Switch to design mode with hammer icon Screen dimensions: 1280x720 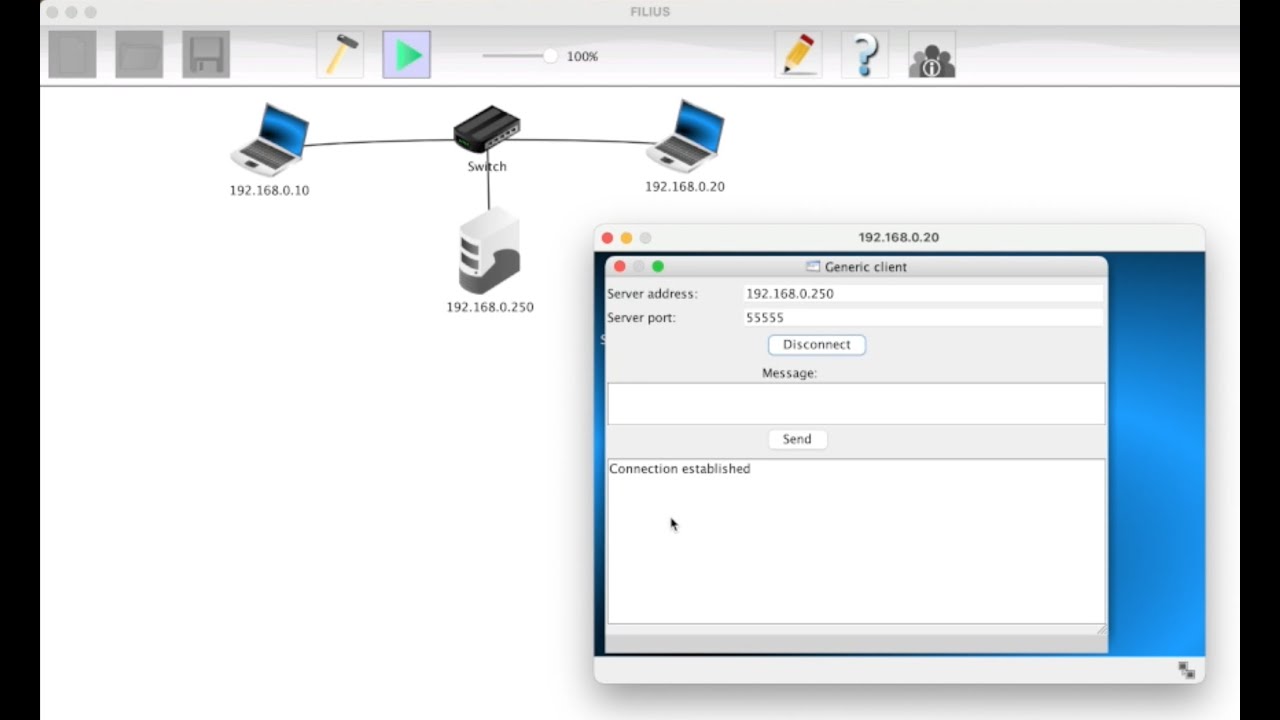click(x=340, y=55)
